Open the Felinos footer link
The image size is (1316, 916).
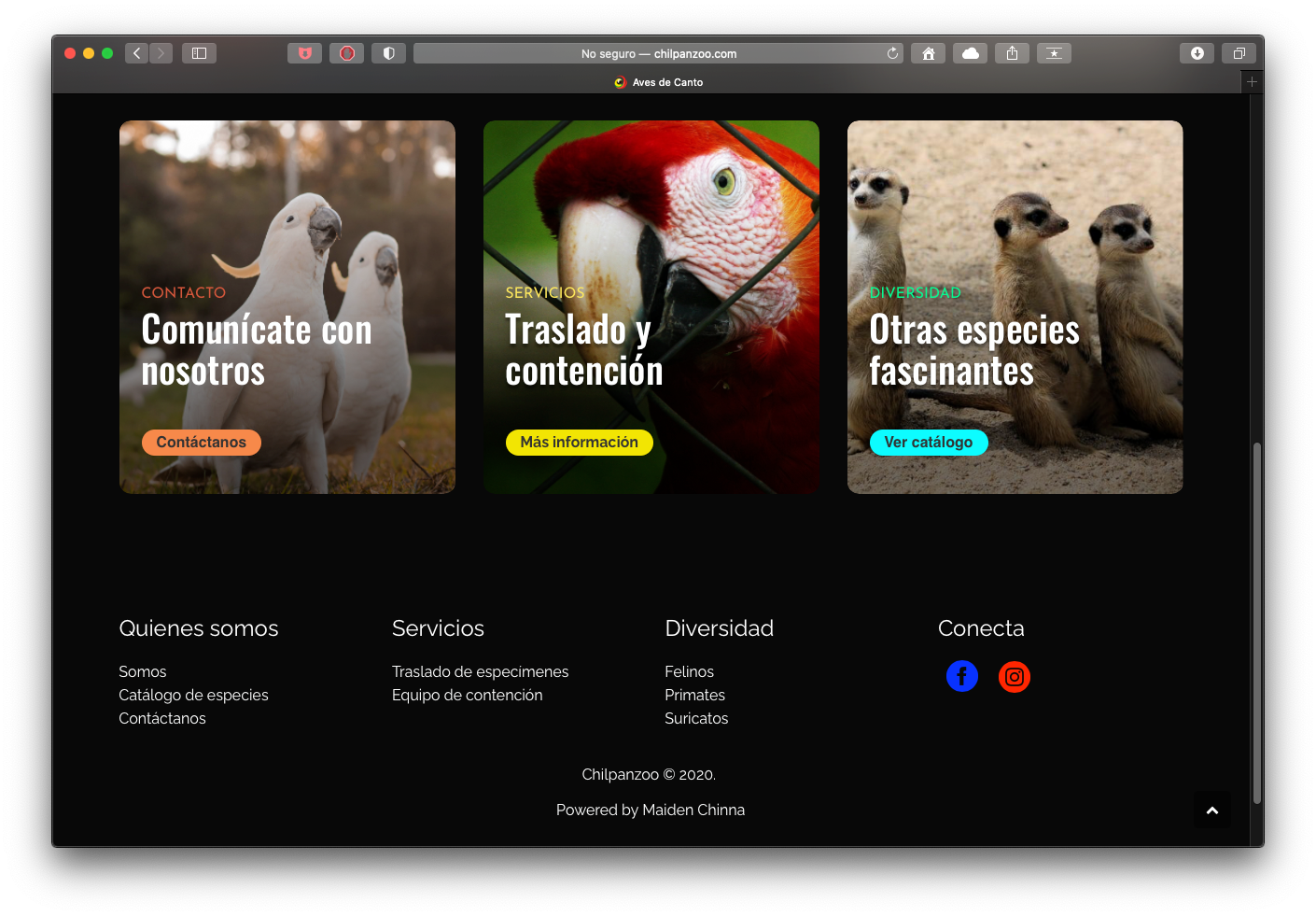click(689, 671)
